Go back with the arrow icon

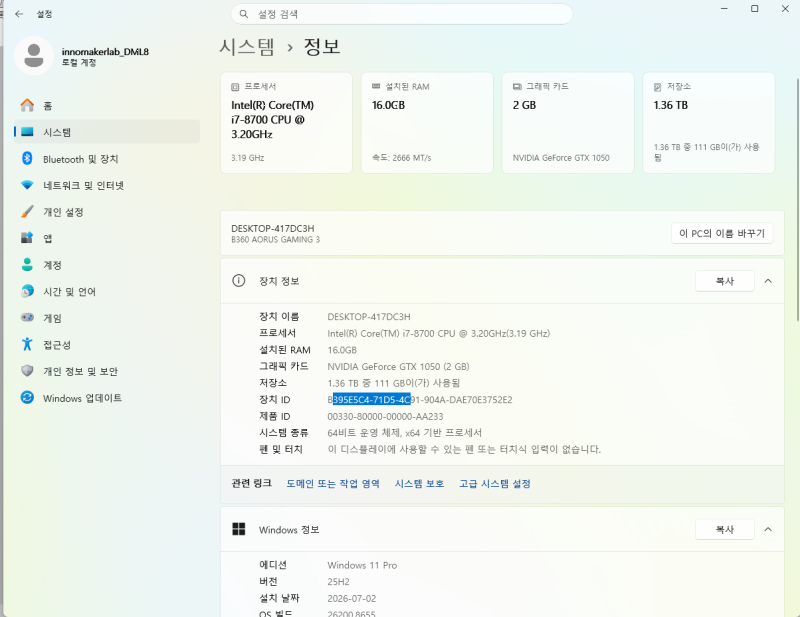point(19,14)
